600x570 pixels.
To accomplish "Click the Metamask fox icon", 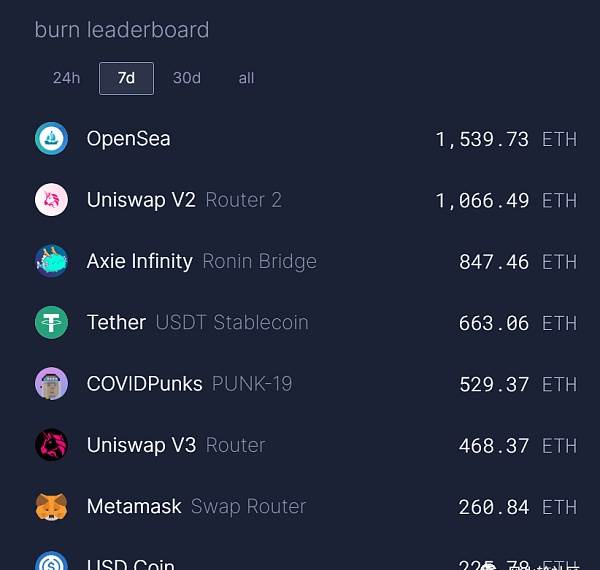I will 51,506.
